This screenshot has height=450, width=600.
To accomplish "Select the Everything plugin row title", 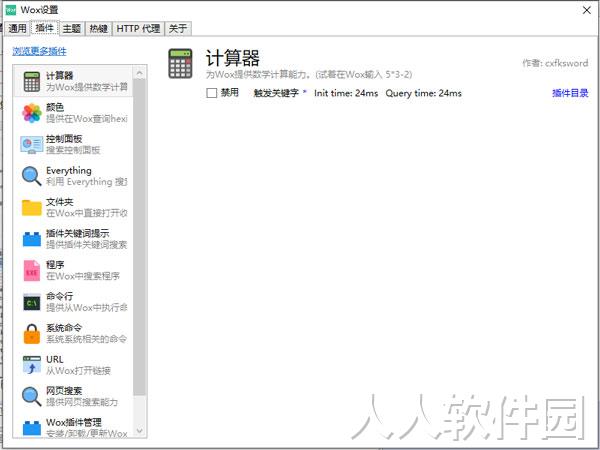I will [x=69, y=170].
